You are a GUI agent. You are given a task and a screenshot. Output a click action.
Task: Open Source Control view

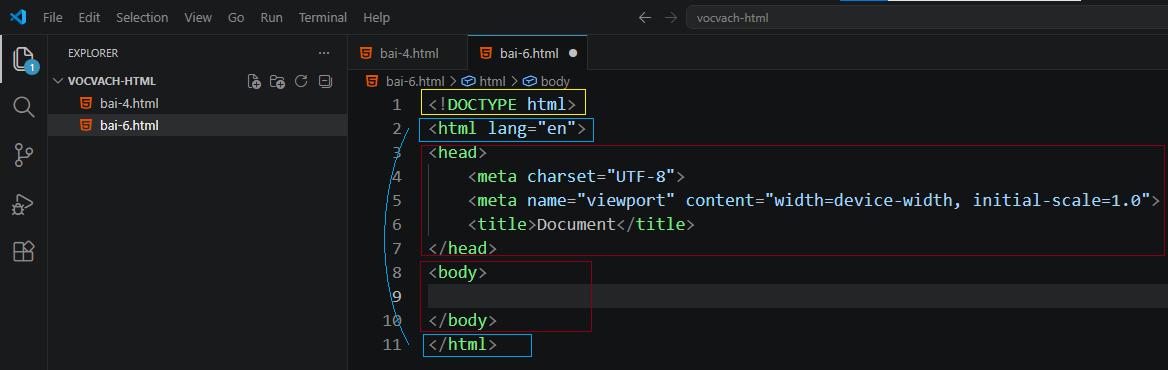[23, 156]
